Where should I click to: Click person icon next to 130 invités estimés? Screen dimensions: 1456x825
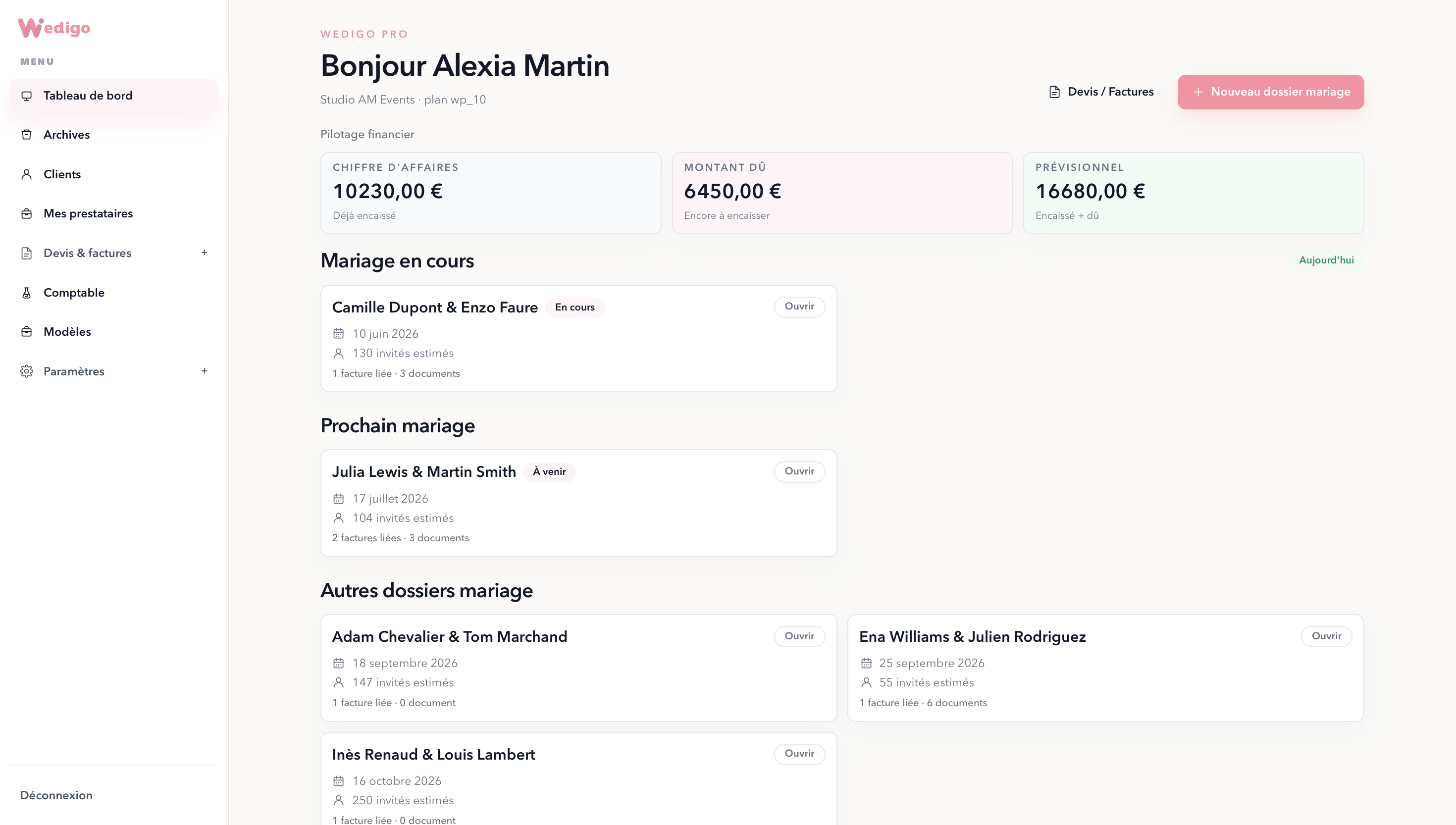coord(339,354)
